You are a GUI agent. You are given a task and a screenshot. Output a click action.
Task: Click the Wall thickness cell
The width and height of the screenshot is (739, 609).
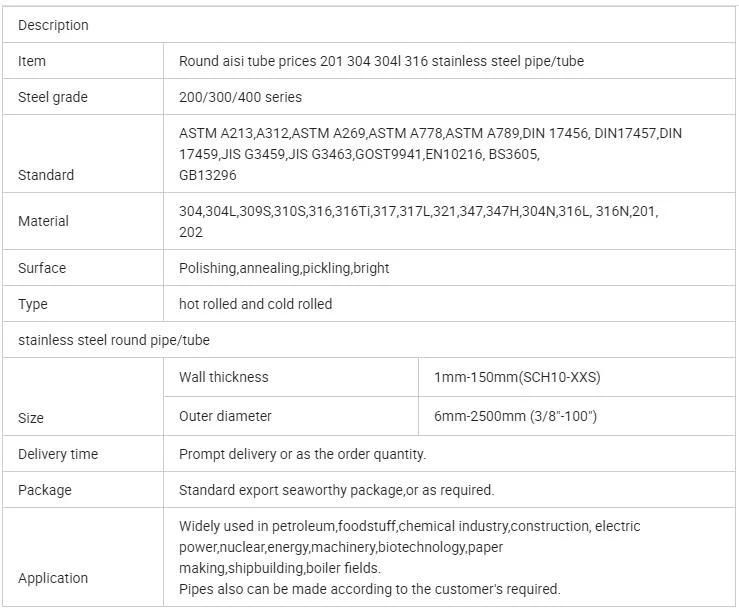291,377
